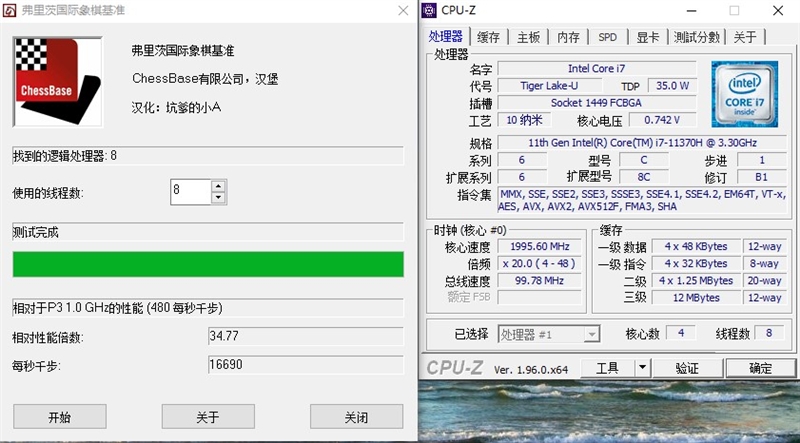Screen dimensions: 800x443
Task: Open the SPD tab
Action: tap(608, 37)
